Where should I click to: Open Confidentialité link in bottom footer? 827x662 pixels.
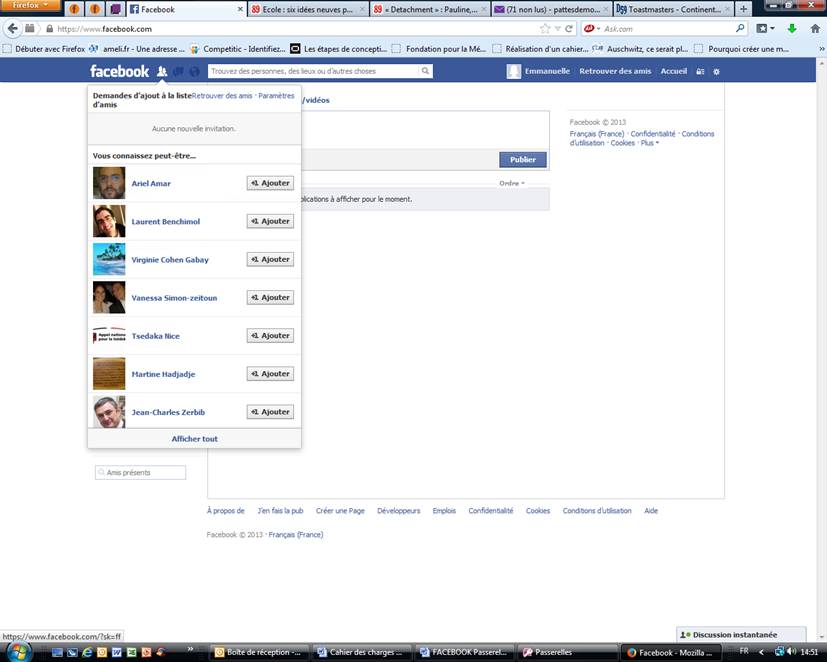tap(491, 511)
